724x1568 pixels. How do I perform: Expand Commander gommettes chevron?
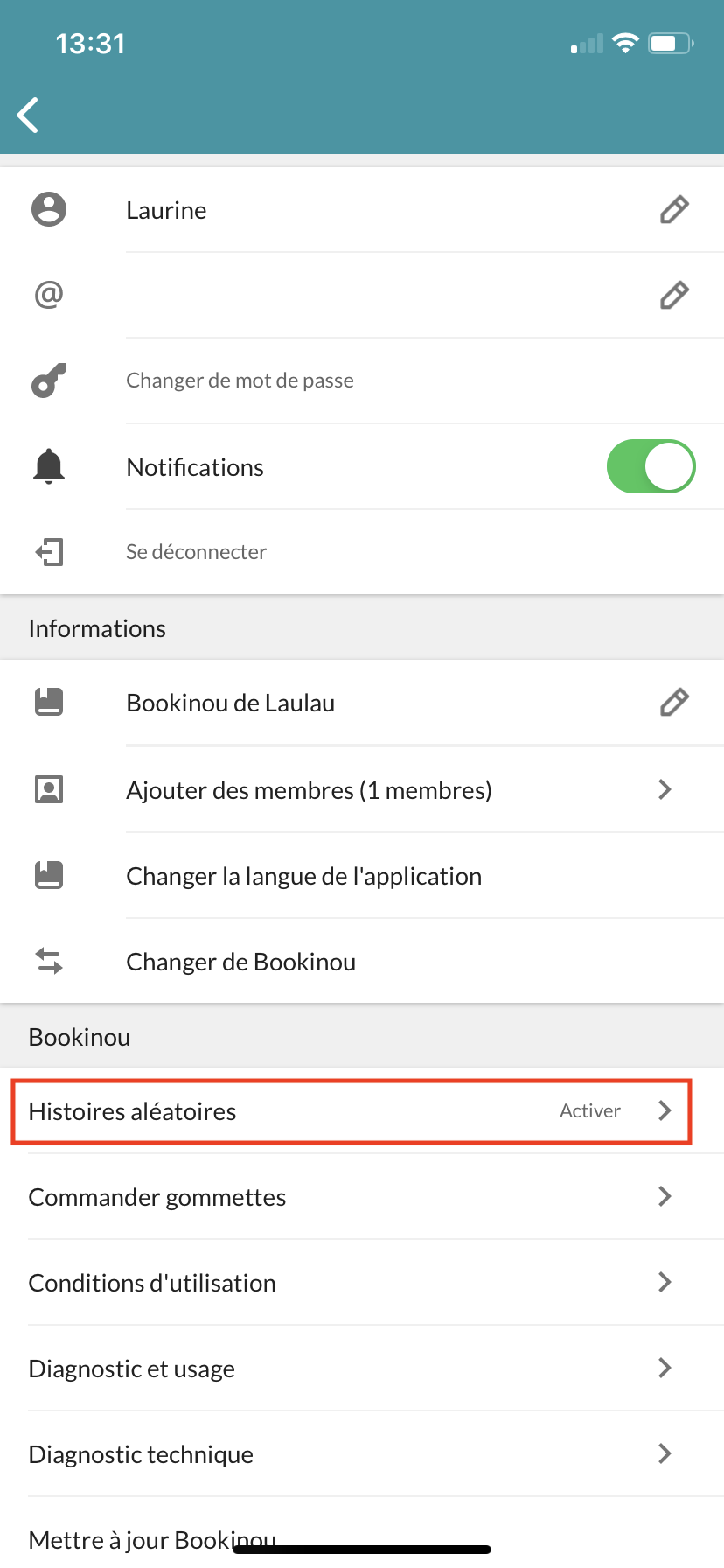665,1196
